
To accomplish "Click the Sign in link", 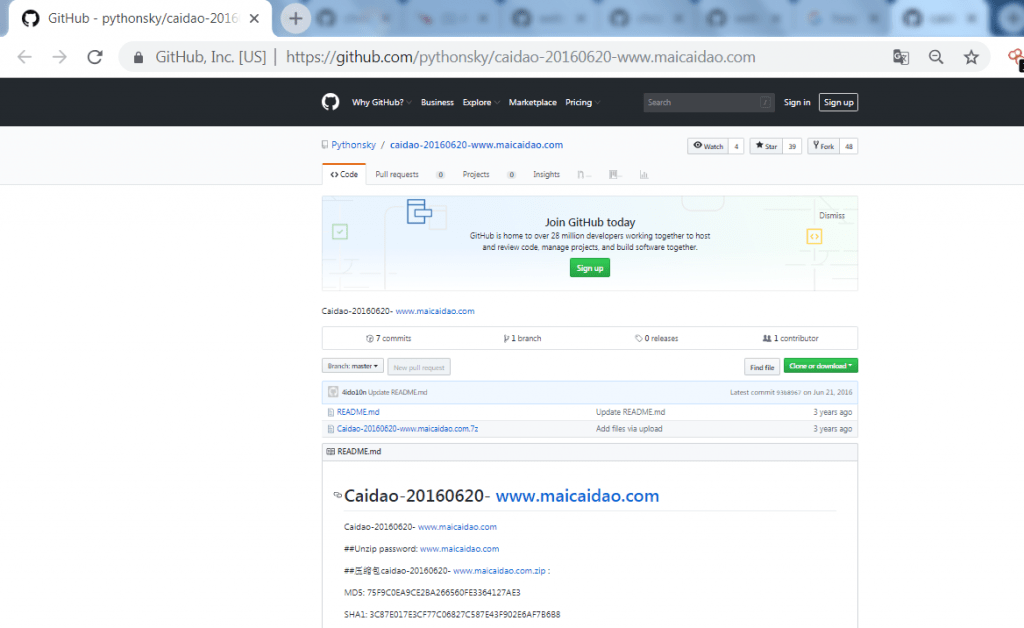I will 797,102.
